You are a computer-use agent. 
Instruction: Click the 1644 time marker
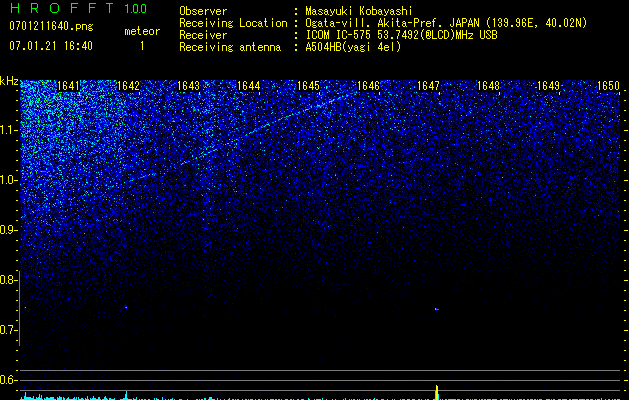coord(248,86)
